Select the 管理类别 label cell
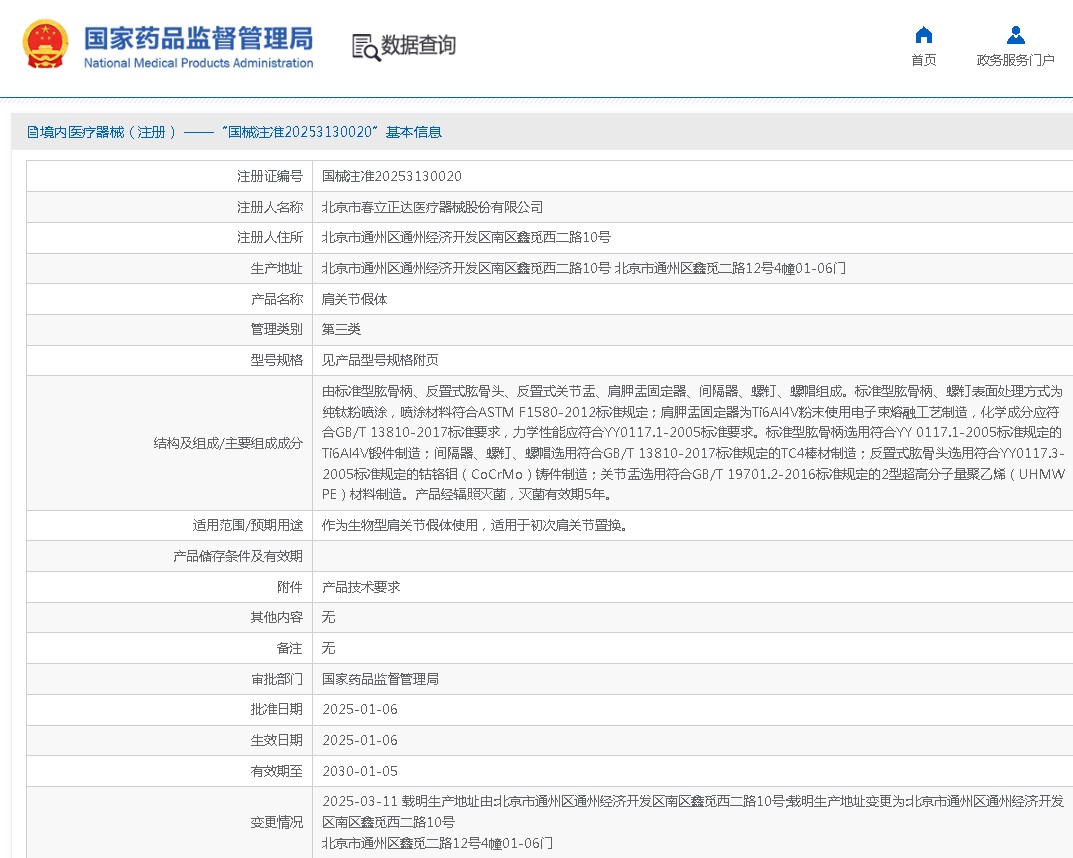This screenshot has width=1073, height=858. pyautogui.click(x=170, y=329)
